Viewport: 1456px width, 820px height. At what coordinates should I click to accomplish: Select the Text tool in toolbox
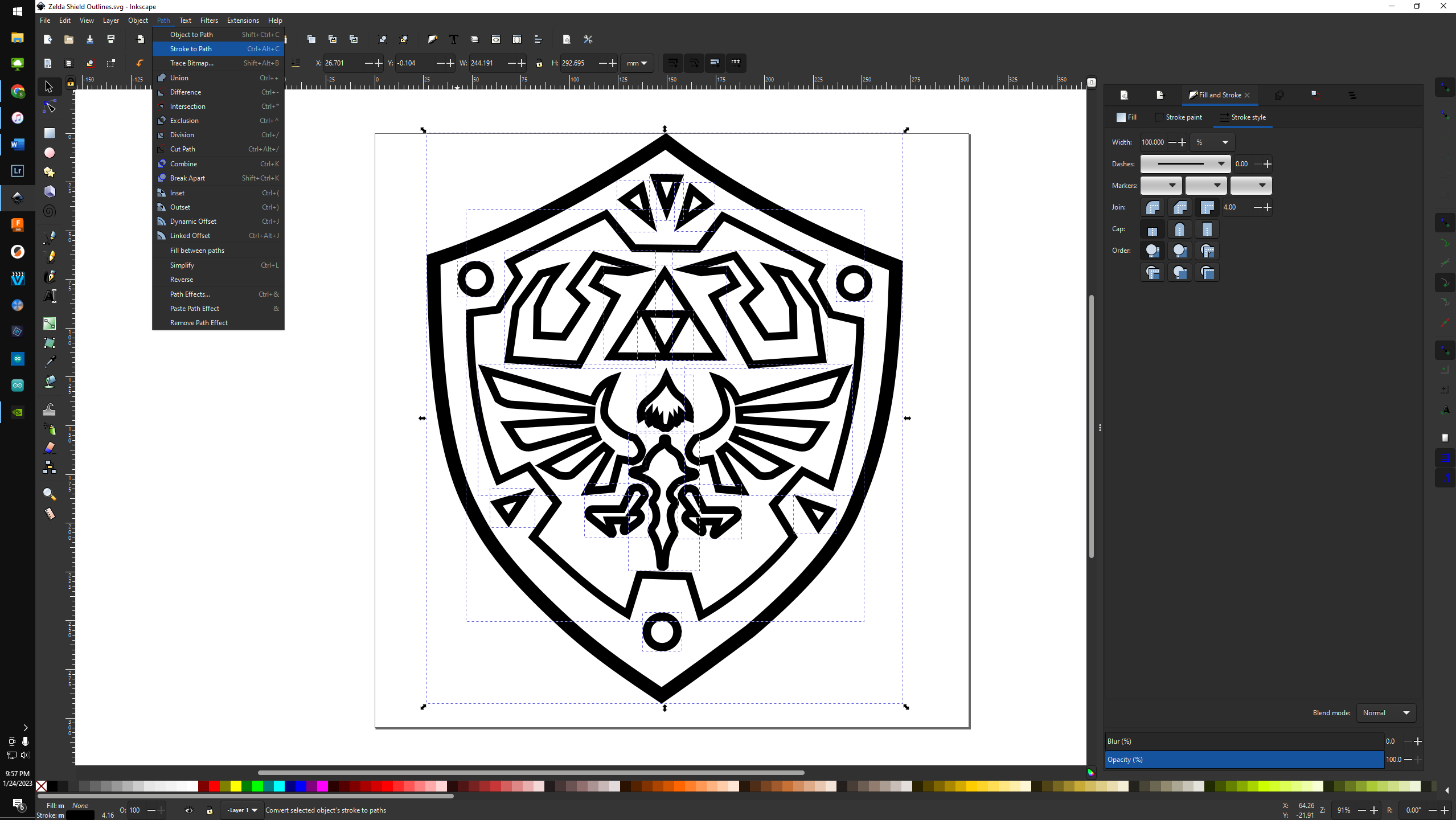[x=50, y=296]
